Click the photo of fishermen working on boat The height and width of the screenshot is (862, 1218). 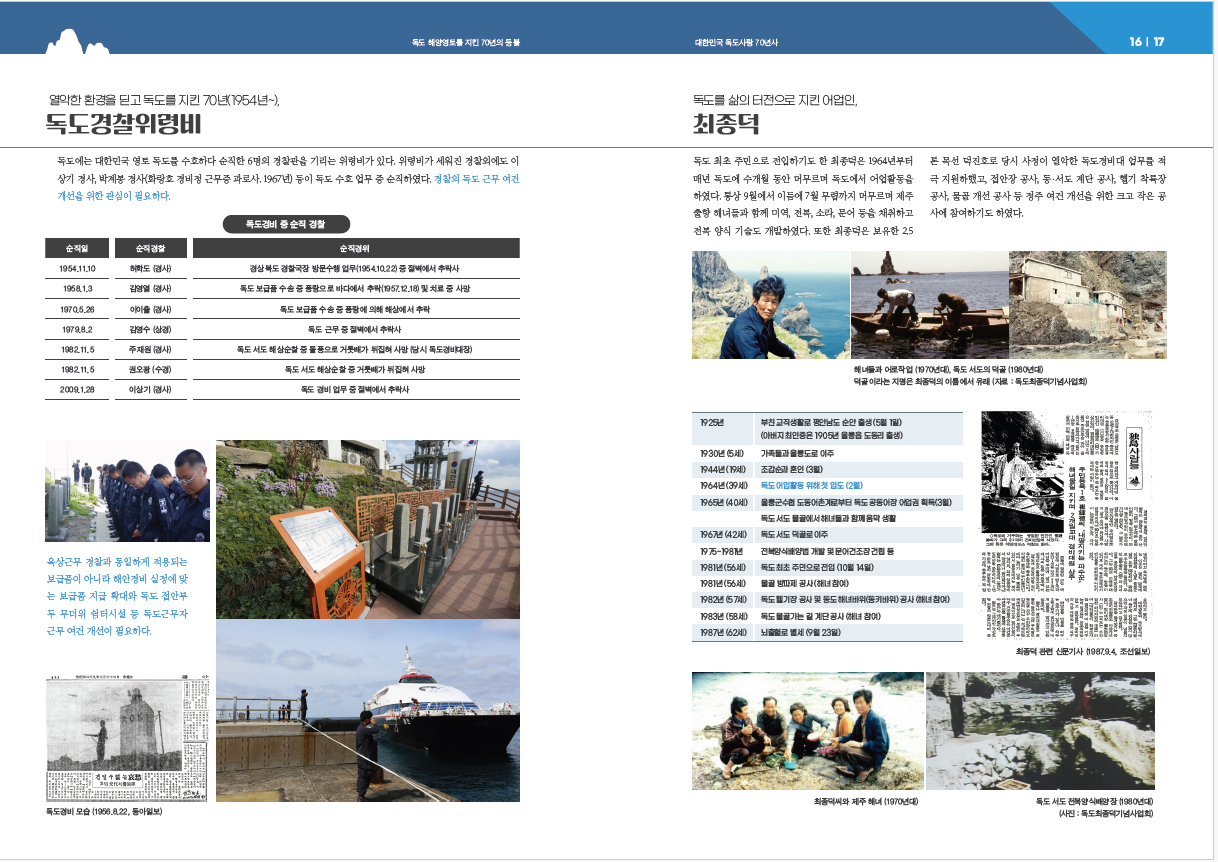pos(929,304)
